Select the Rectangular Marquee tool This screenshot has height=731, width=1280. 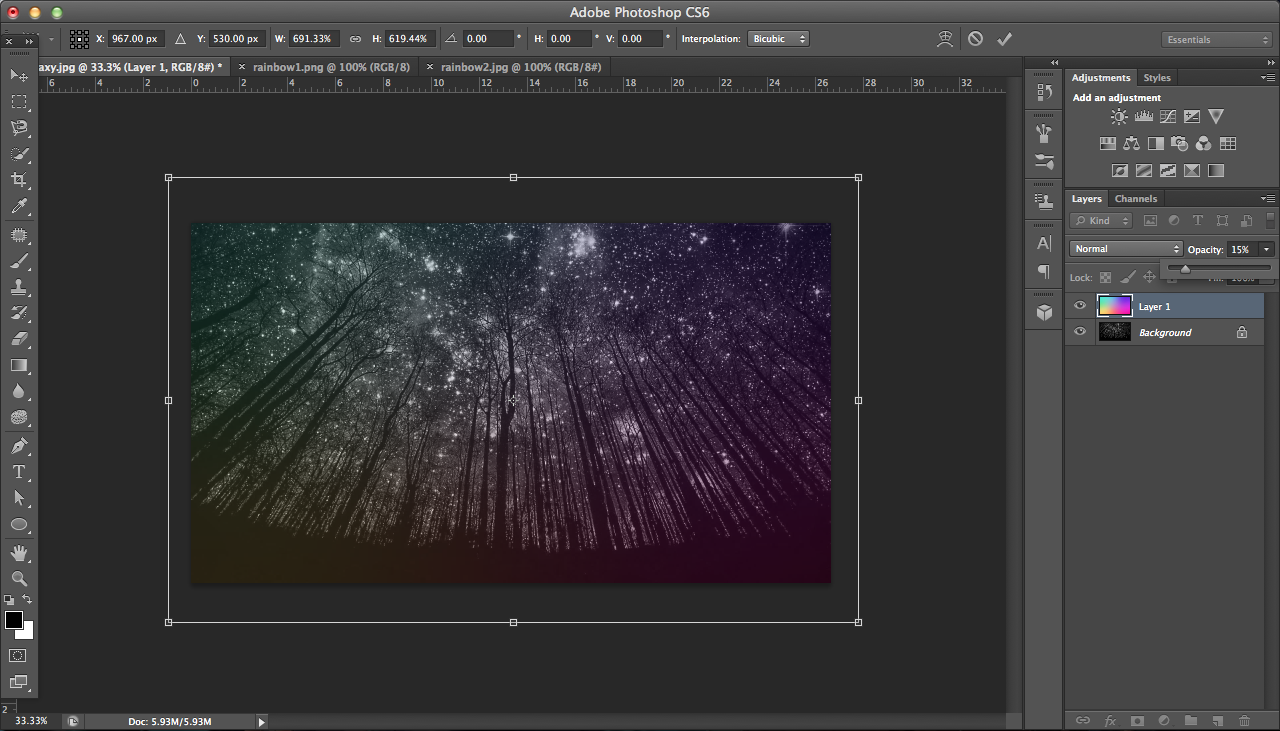point(19,102)
